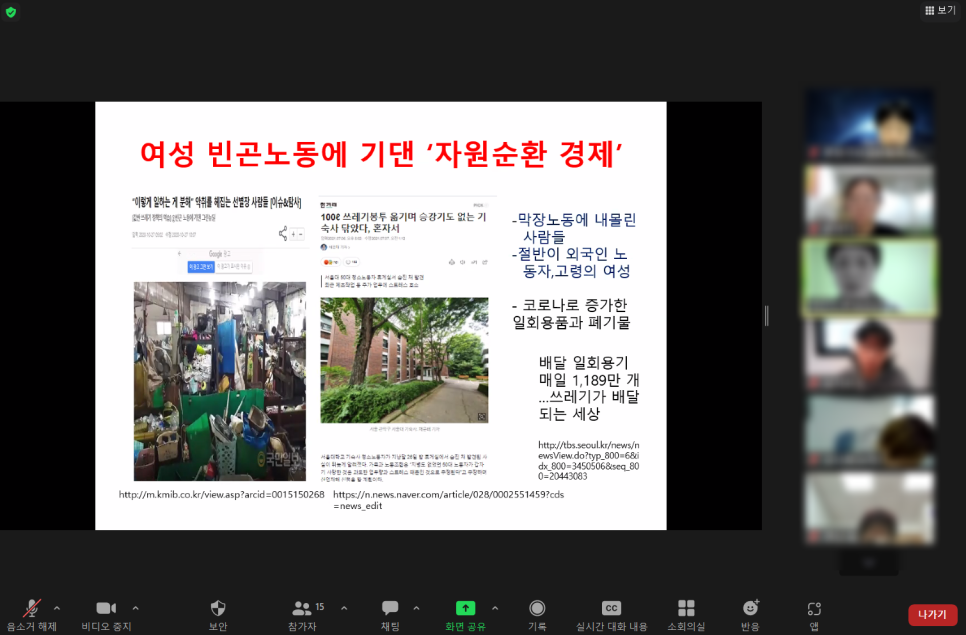Image resolution: width=966 pixels, height=635 pixels.
Task: Click divider handle between slide and video panel
Action: point(766,315)
